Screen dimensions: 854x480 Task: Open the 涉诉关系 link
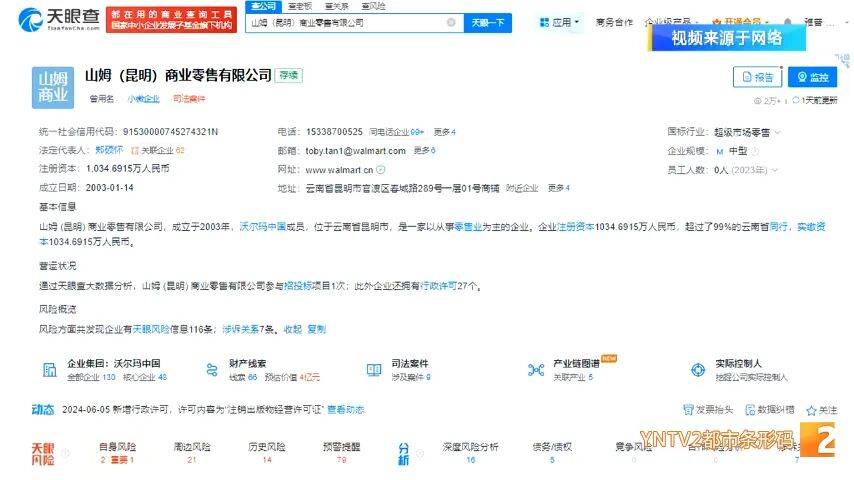[240, 329]
